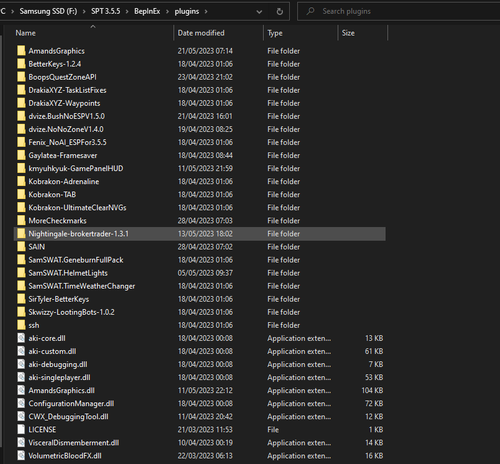Open the AmandsGraphics folder icon
The width and height of the screenshot is (500, 464).
(x=21, y=51)
